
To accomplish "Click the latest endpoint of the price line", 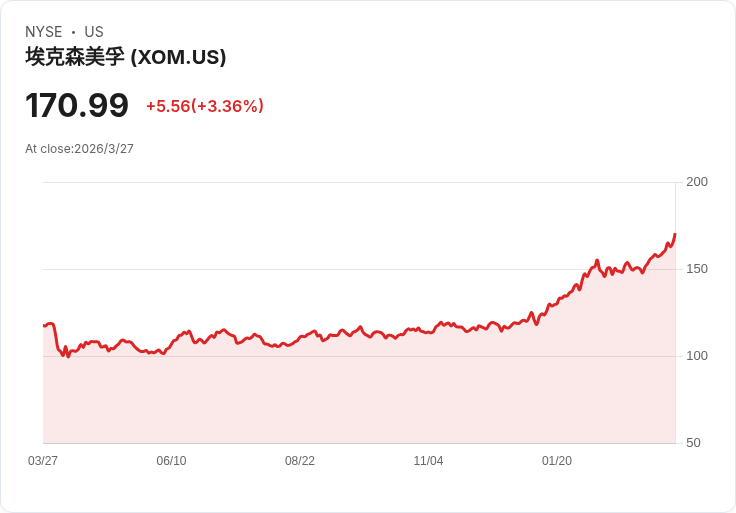I will pyautogui.click(x=675, y=235).
